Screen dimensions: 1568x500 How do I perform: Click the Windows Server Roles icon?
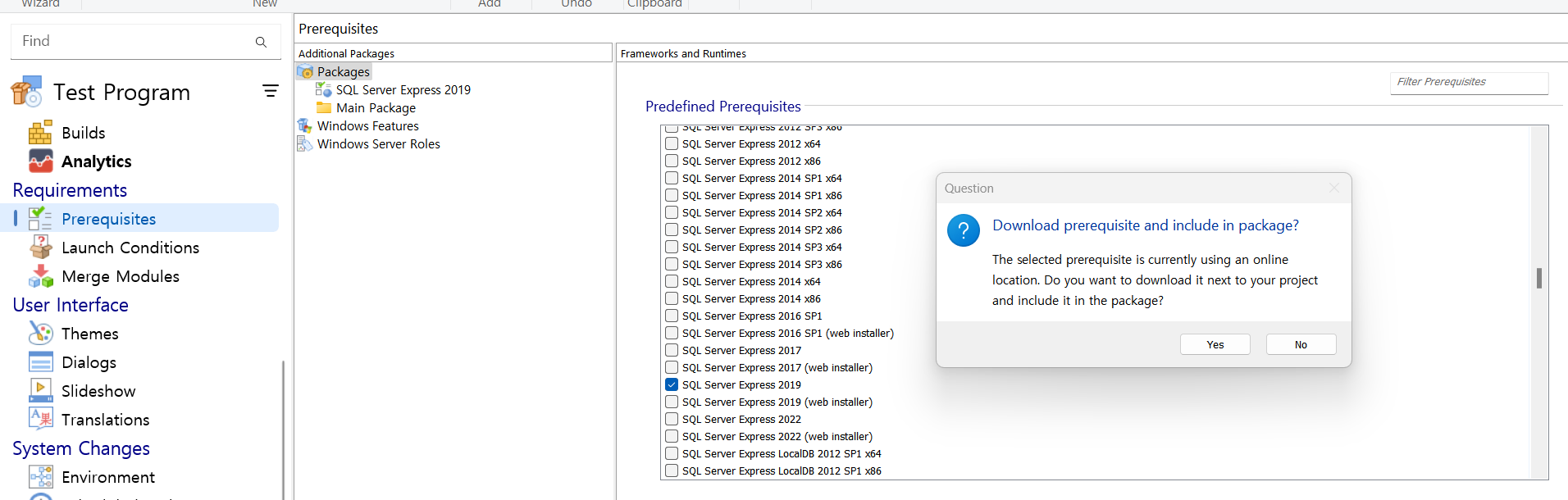coord(305,144)
